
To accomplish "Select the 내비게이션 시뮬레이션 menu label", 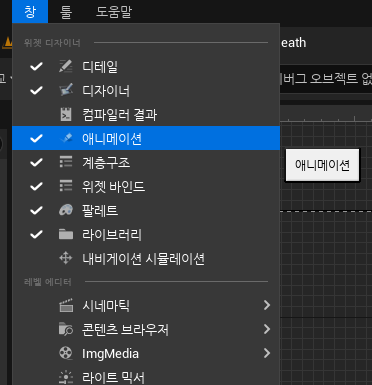I will (x=143, y=259).
